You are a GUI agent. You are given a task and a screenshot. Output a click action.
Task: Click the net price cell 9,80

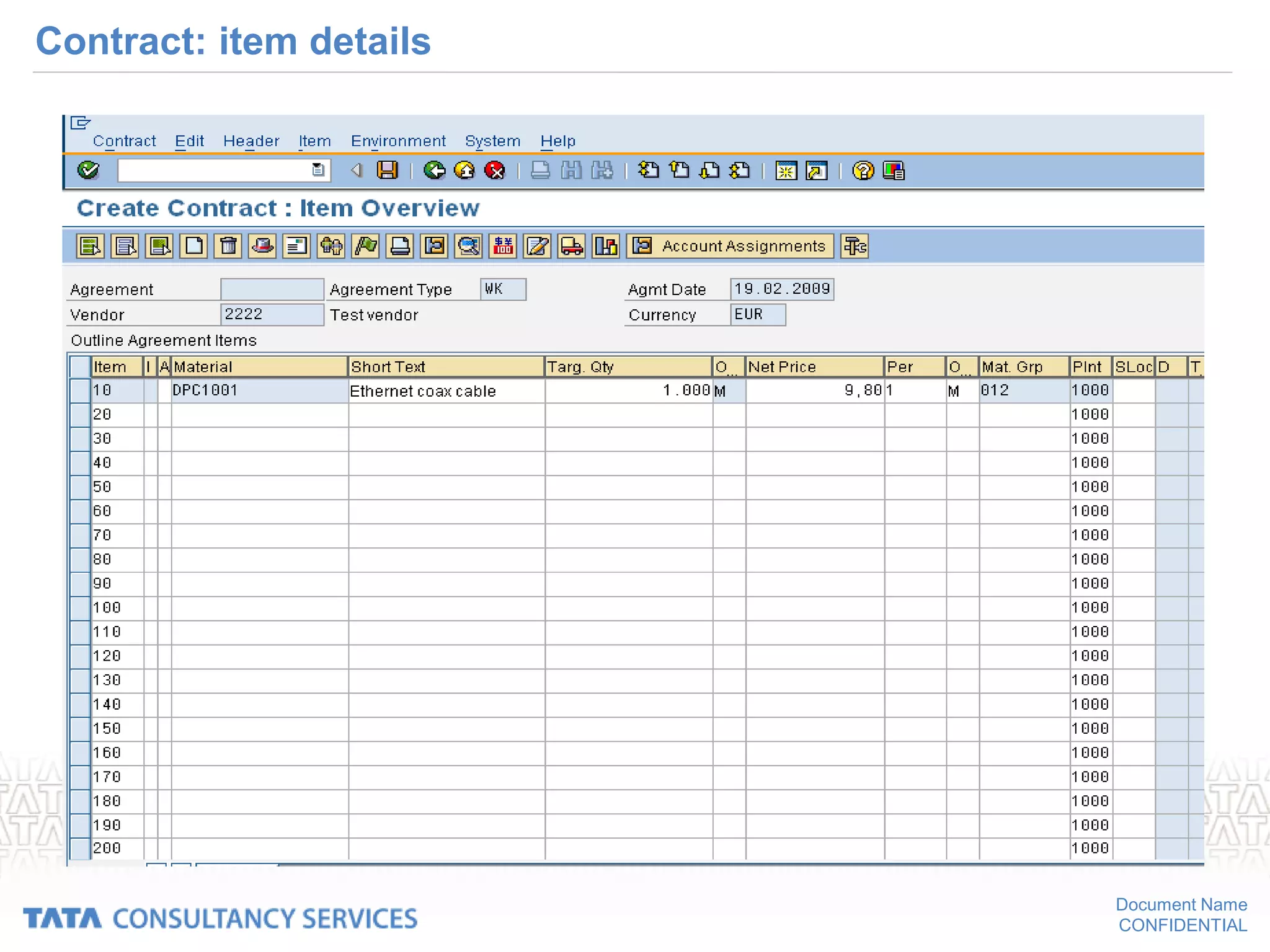(x=815, y=390)
